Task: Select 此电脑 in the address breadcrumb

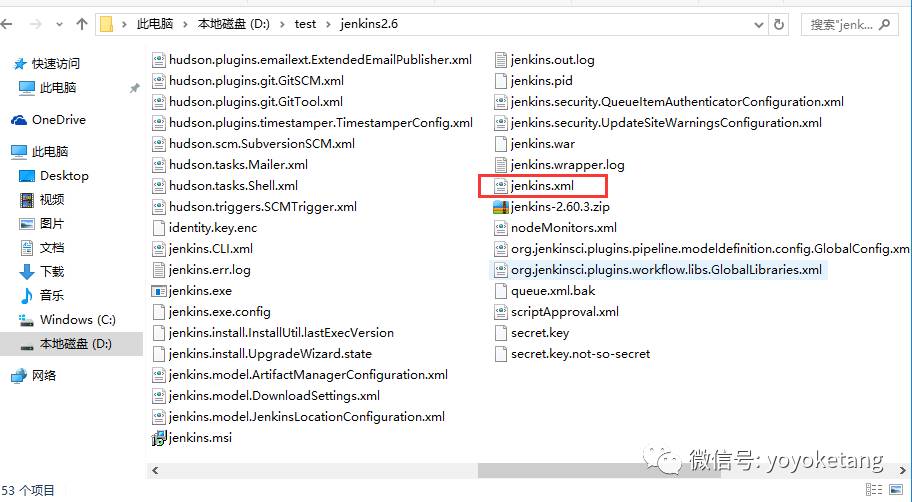Action: pyautogui.click(x=155, y=24)
